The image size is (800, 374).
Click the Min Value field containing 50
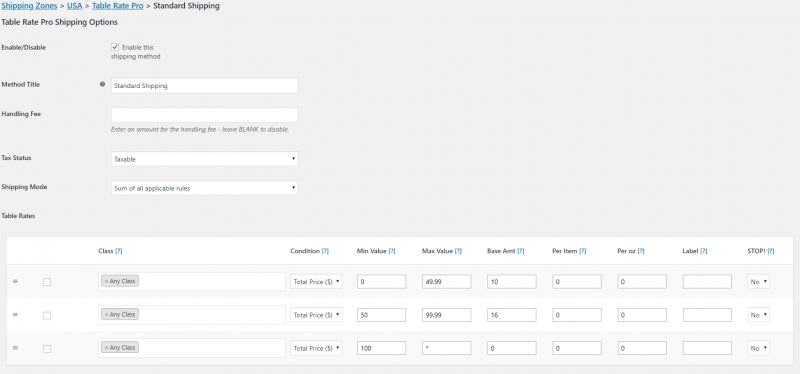click(x=381, y=315)
